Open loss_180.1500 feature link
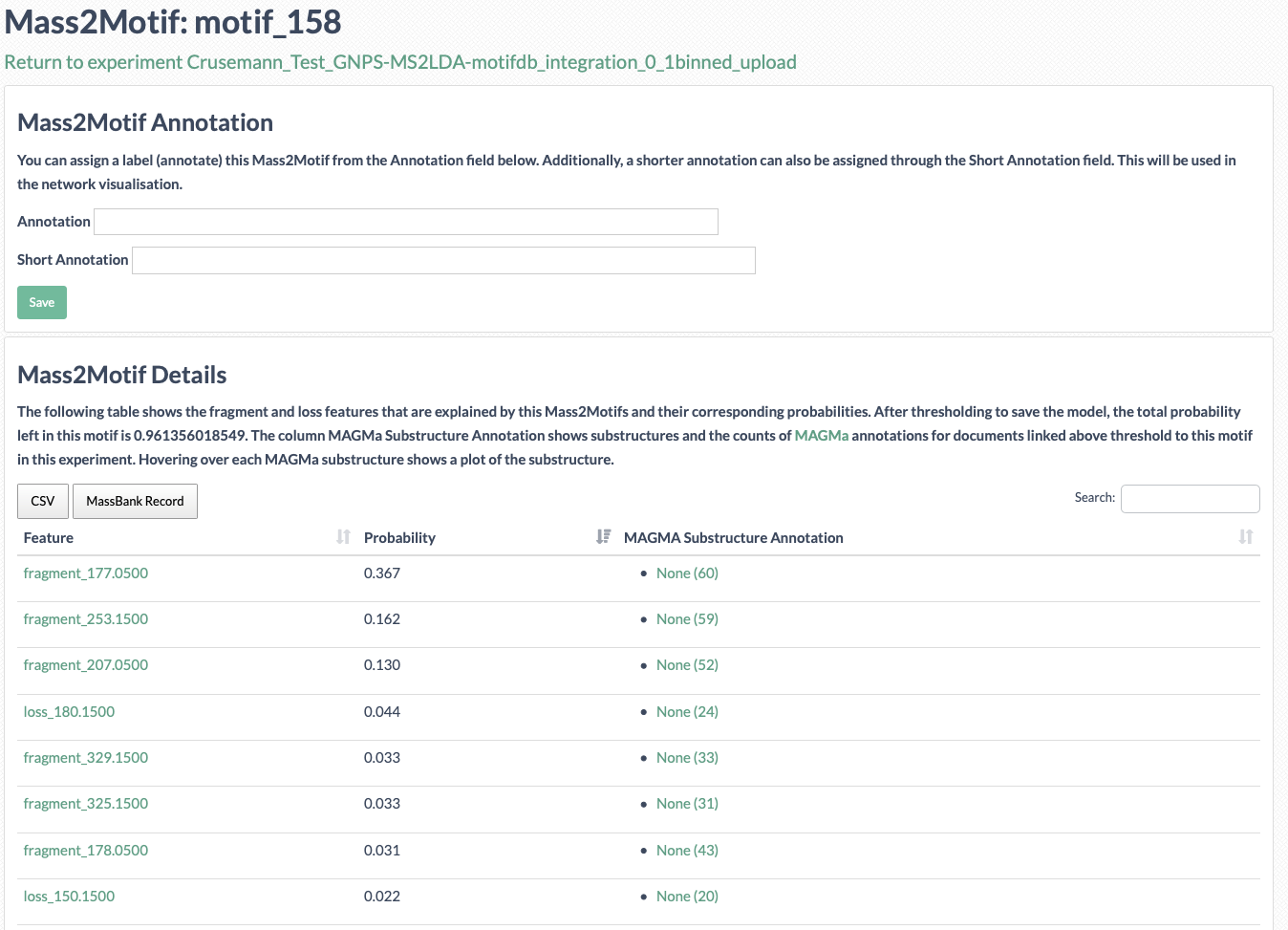The image size is (1288, 930). pos(69,711)
